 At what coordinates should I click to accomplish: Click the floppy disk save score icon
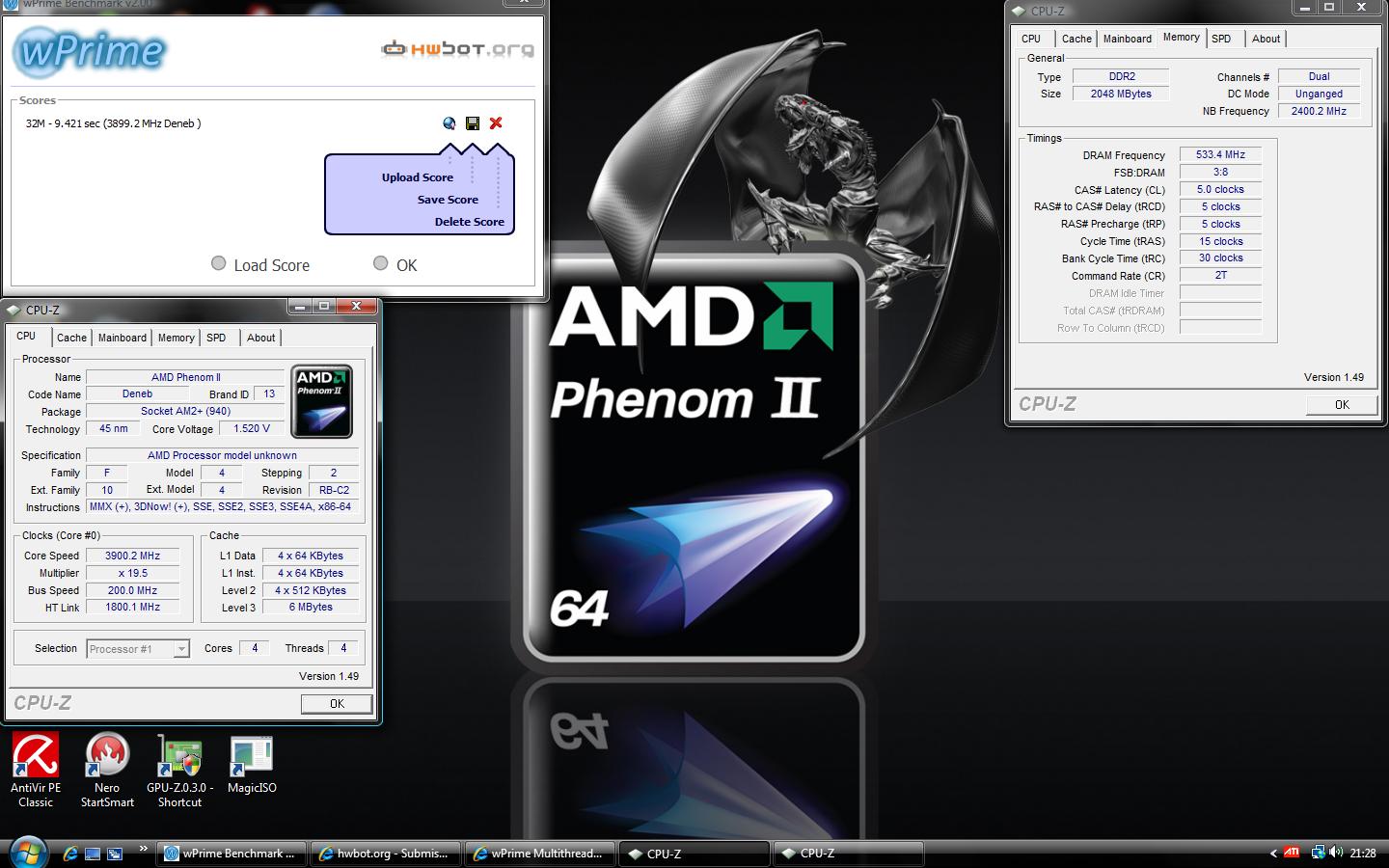[473, 123]
